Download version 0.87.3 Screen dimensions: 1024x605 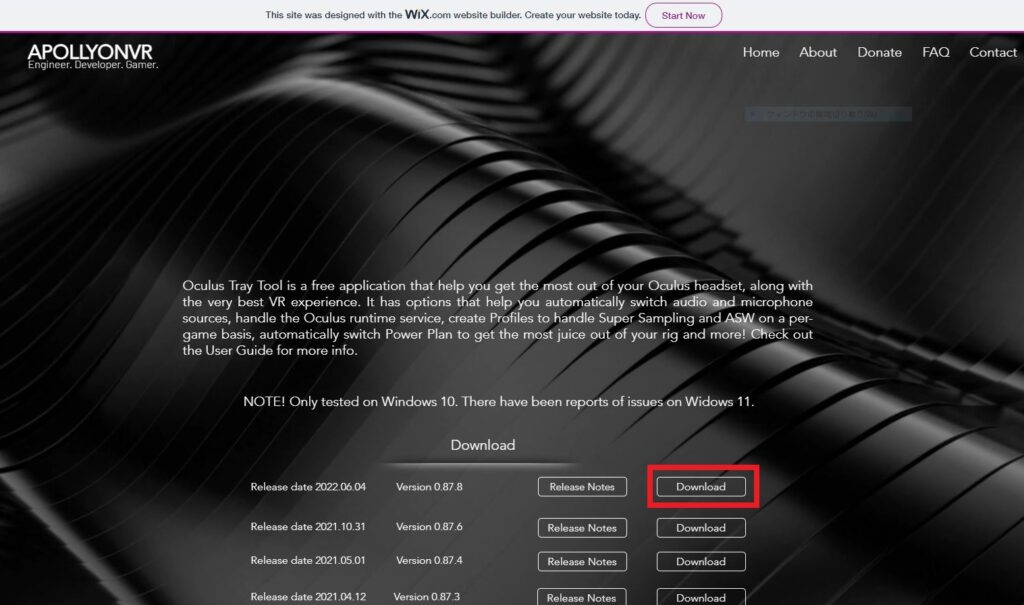coord(701,597)
